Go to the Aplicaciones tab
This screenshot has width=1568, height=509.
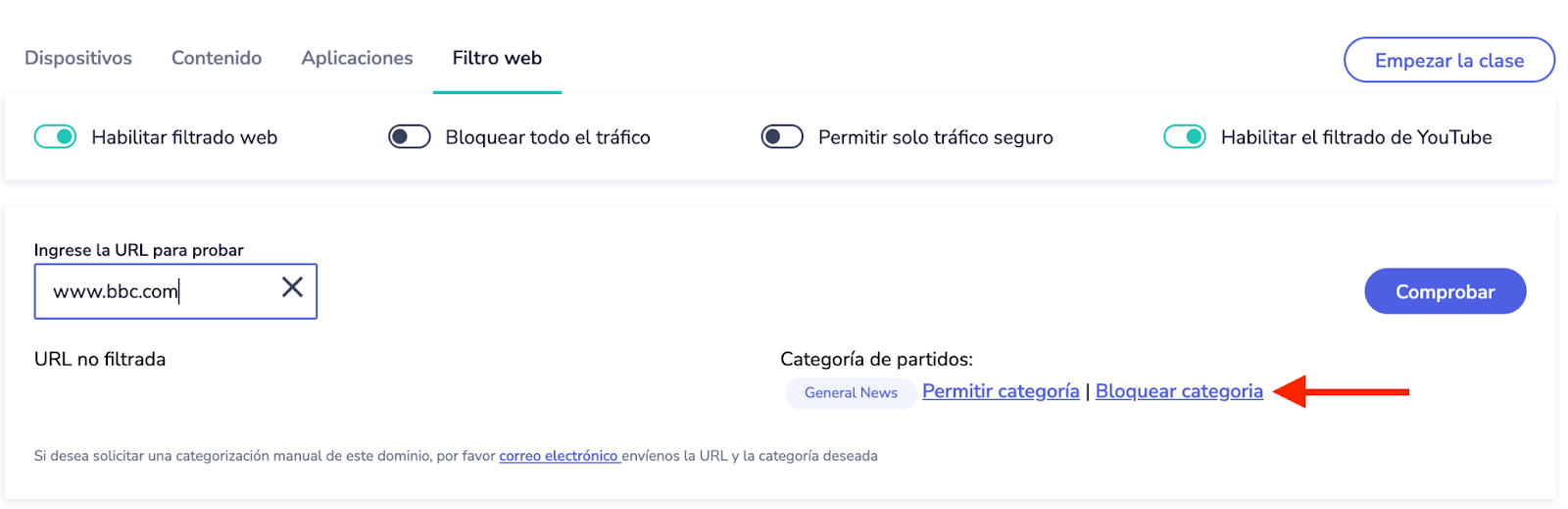point(357,58)
